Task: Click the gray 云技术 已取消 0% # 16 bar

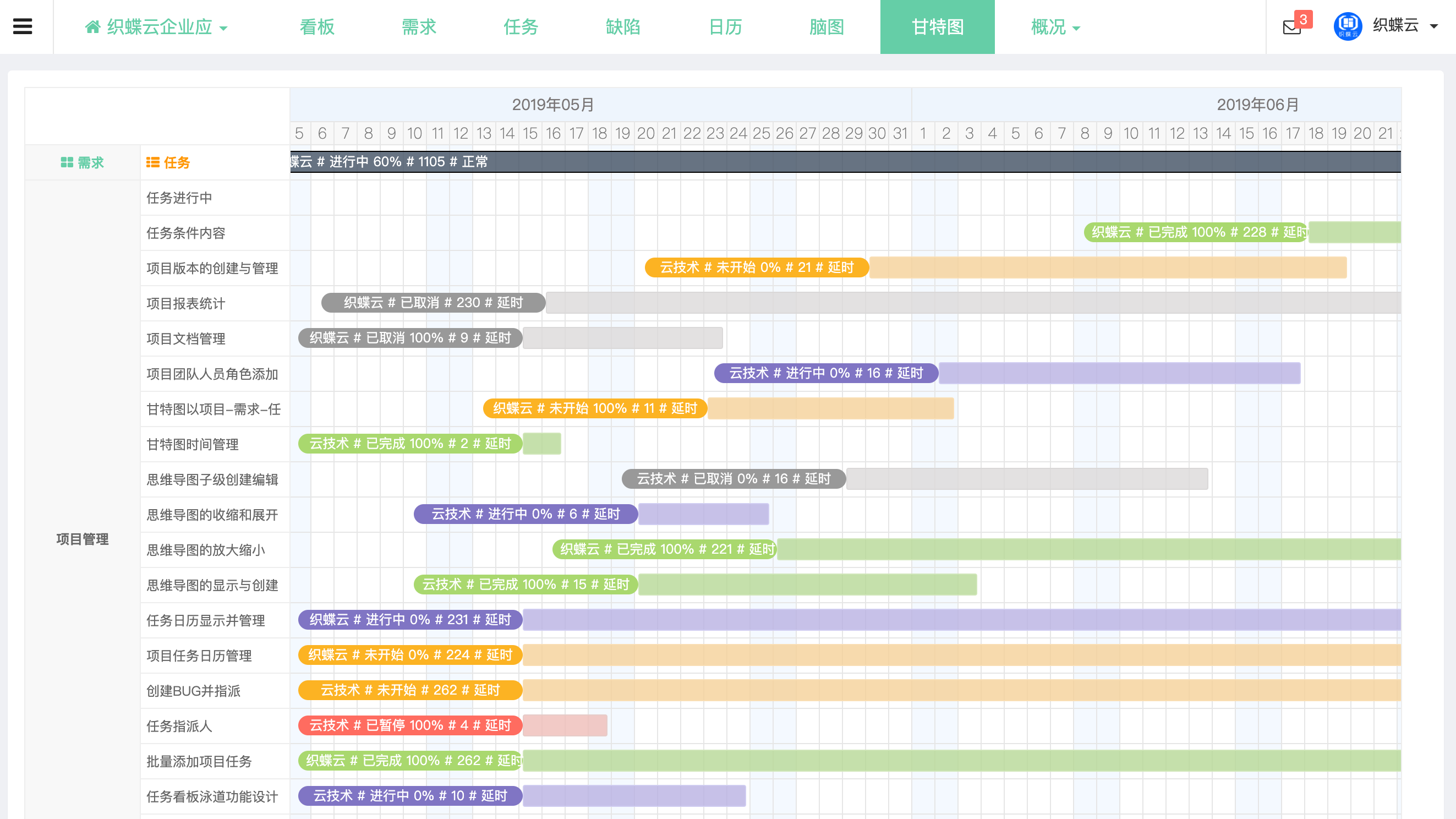Action: pos(734,479)
